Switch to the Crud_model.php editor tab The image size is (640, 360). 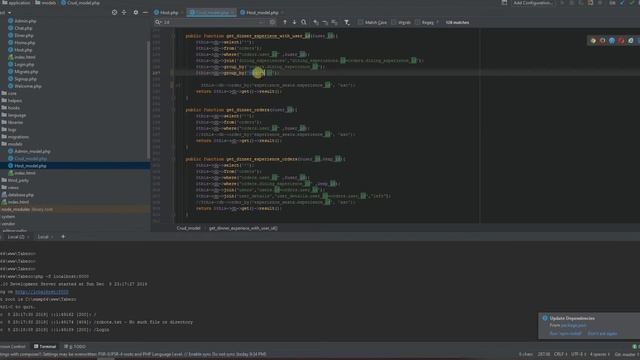(211, 13)
